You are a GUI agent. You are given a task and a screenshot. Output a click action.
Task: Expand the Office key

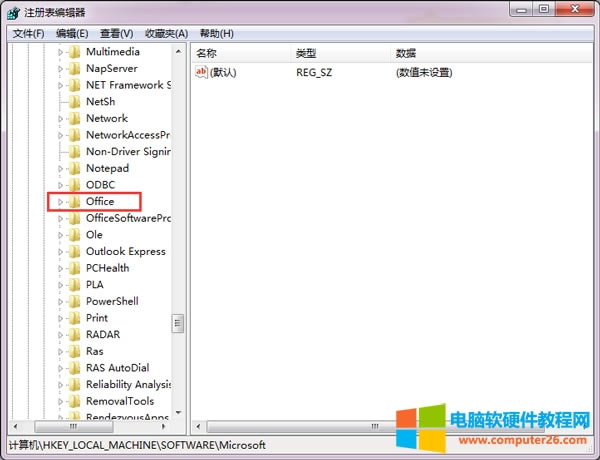(60, 202)
